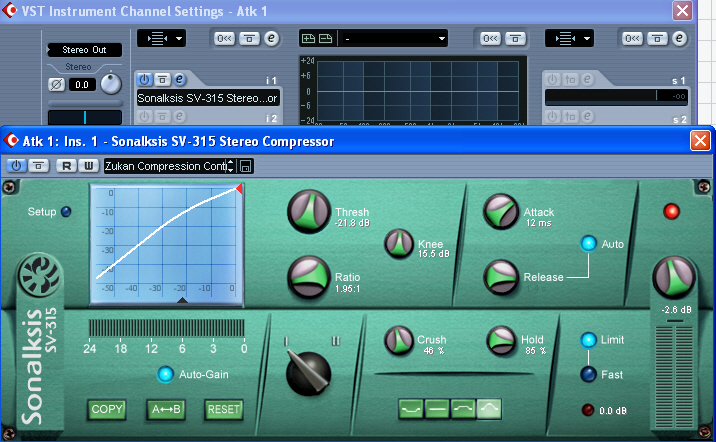The image size is (716, 442).
Task: Click the Crush knob
Action: (399, 341)
